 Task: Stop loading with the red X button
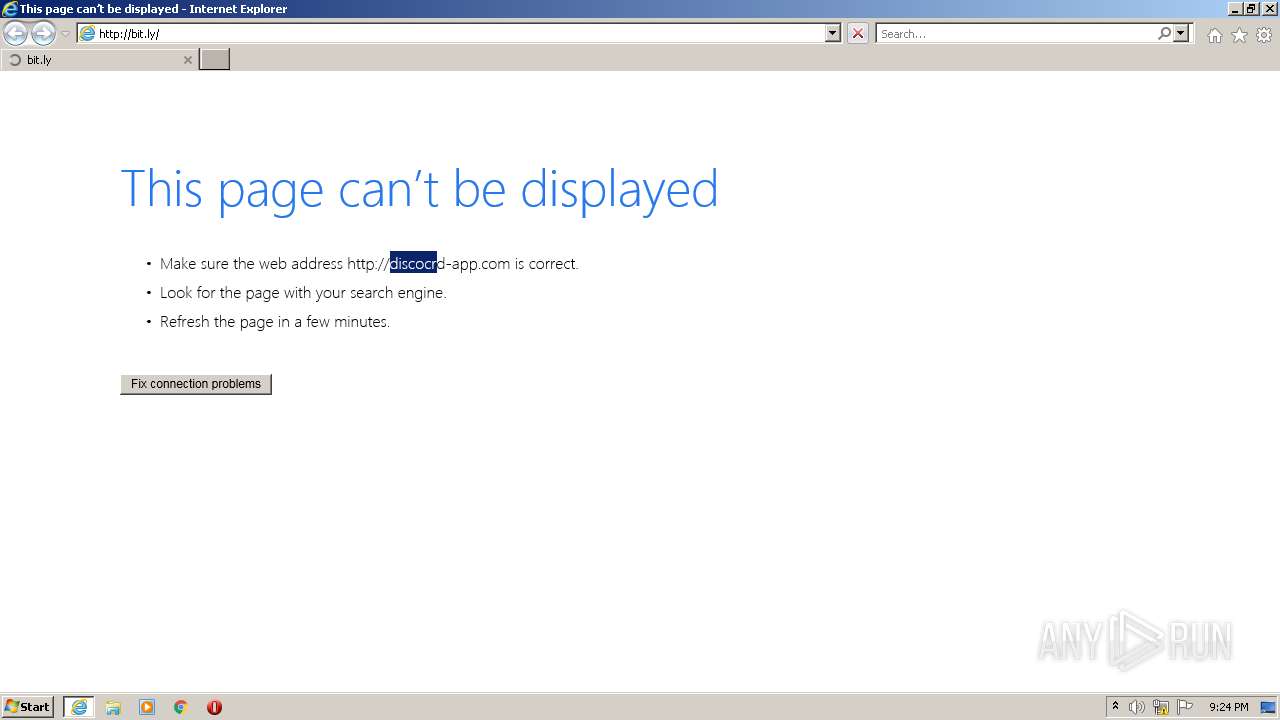[x=858, y=34]
